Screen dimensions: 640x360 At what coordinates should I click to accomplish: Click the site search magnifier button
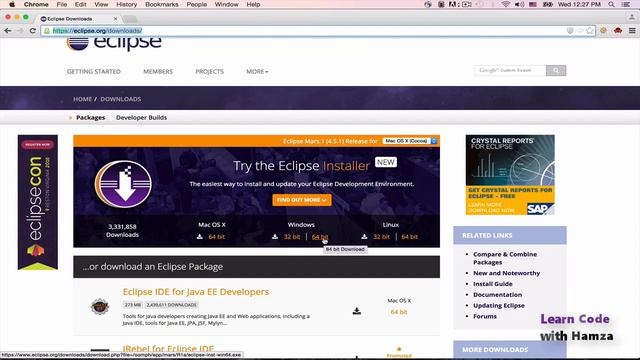click(x=556, y=71)
